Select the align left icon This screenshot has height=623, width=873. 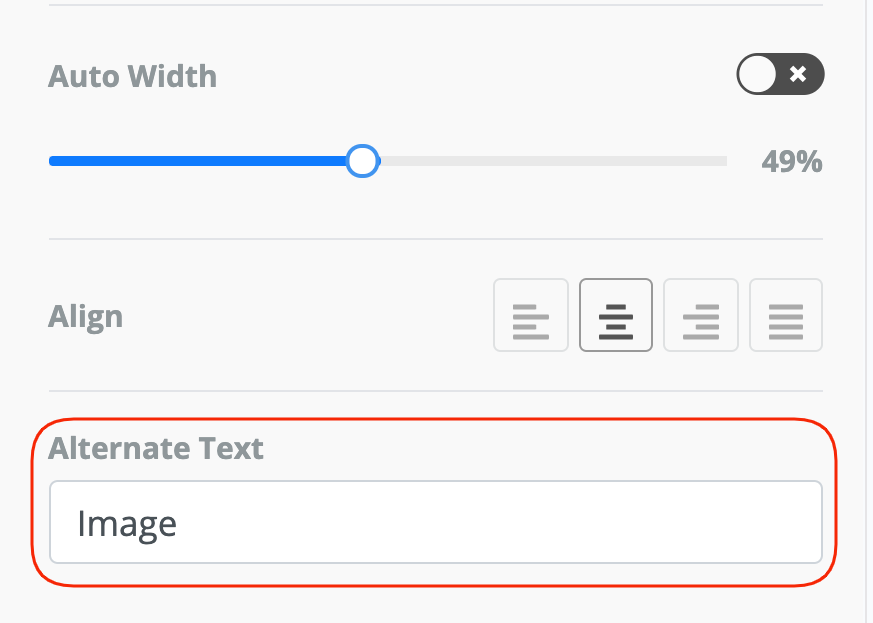pos(531,315)
